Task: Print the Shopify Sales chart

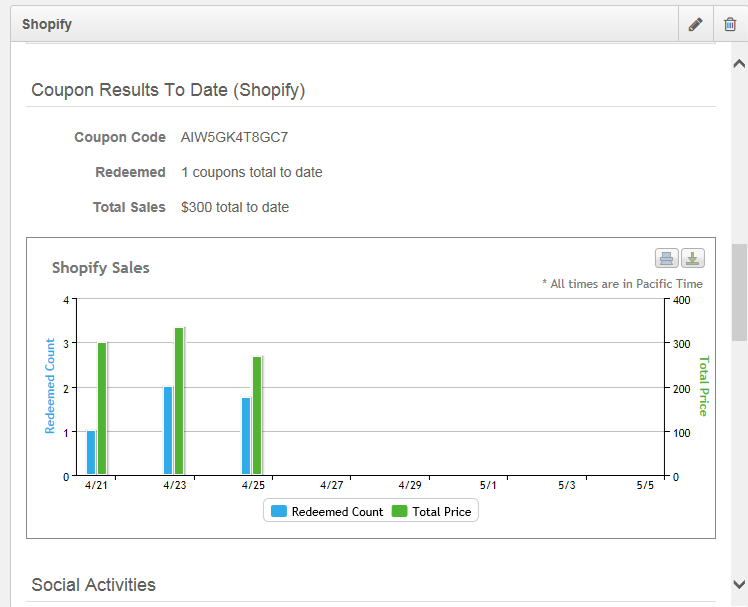Action: pyautogui.click(x=666, y=258)
